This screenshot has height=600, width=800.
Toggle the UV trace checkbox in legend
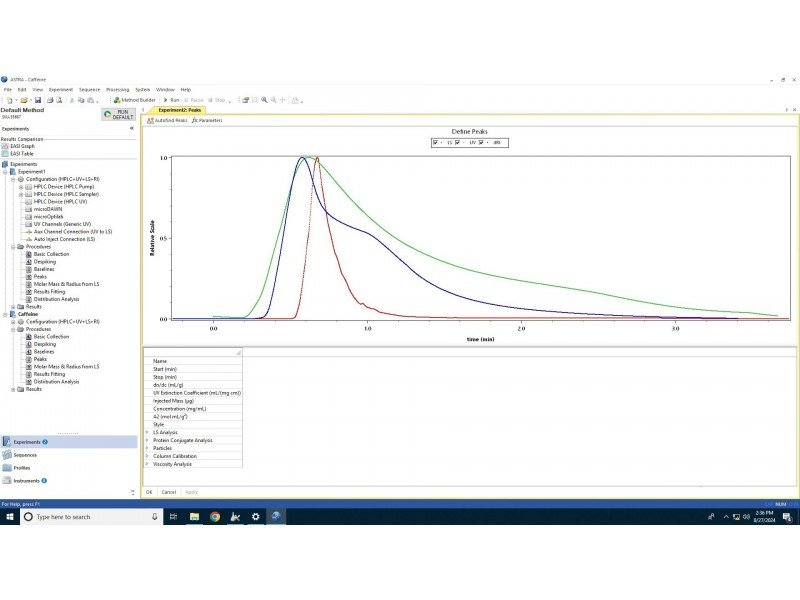[x=458, y=143]
